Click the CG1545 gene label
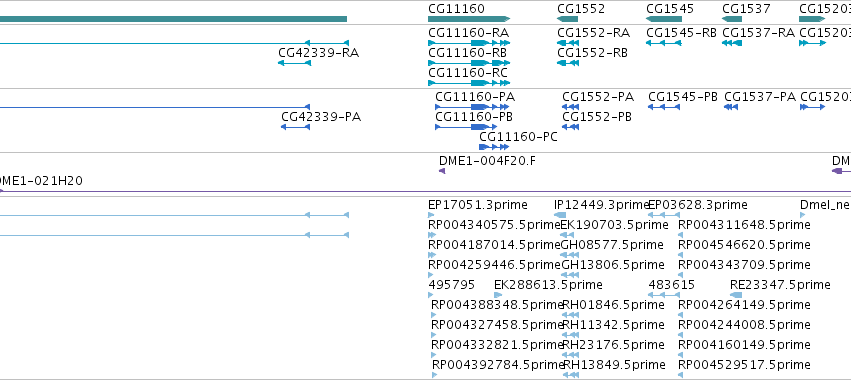The image size is (851, 380). click(670, 9)
